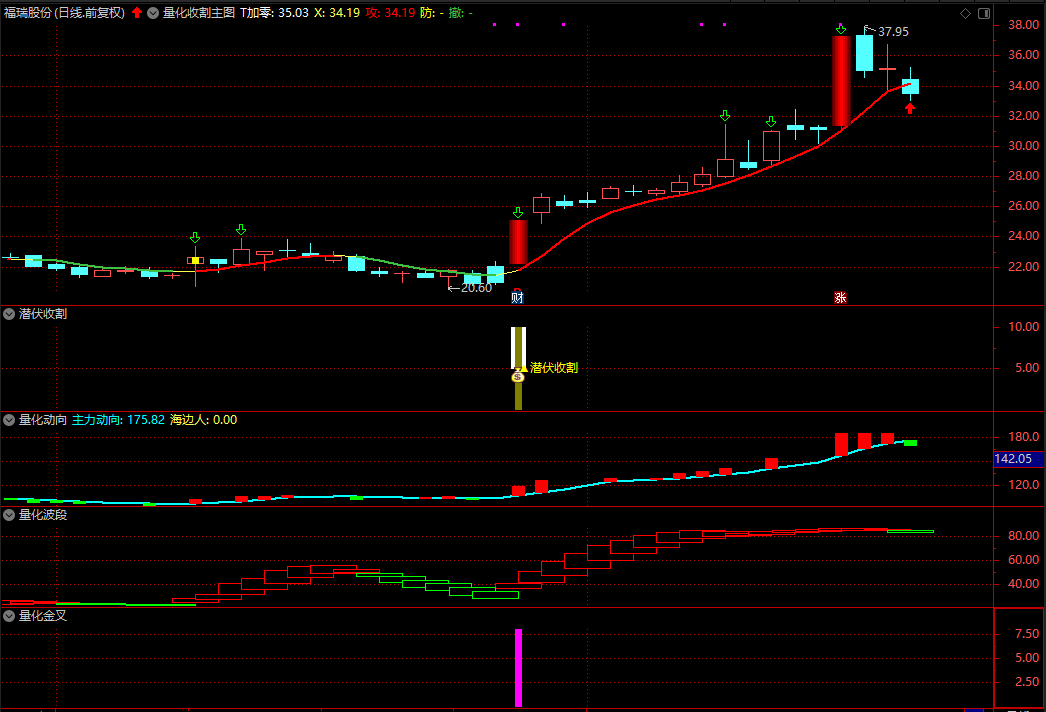The height and width of the screenshot is (712, 1046).
Task: Click the 22.00 price axis label
Action: [x=1023, y=266]
